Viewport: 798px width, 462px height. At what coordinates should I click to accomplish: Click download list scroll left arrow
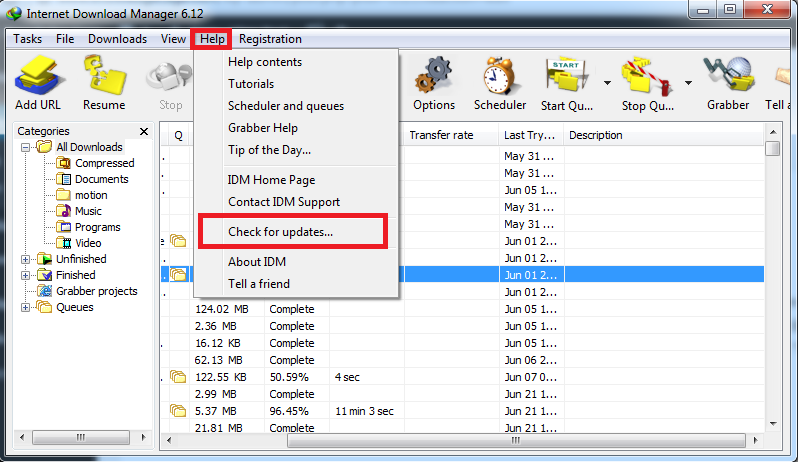[x=169, y=440]
